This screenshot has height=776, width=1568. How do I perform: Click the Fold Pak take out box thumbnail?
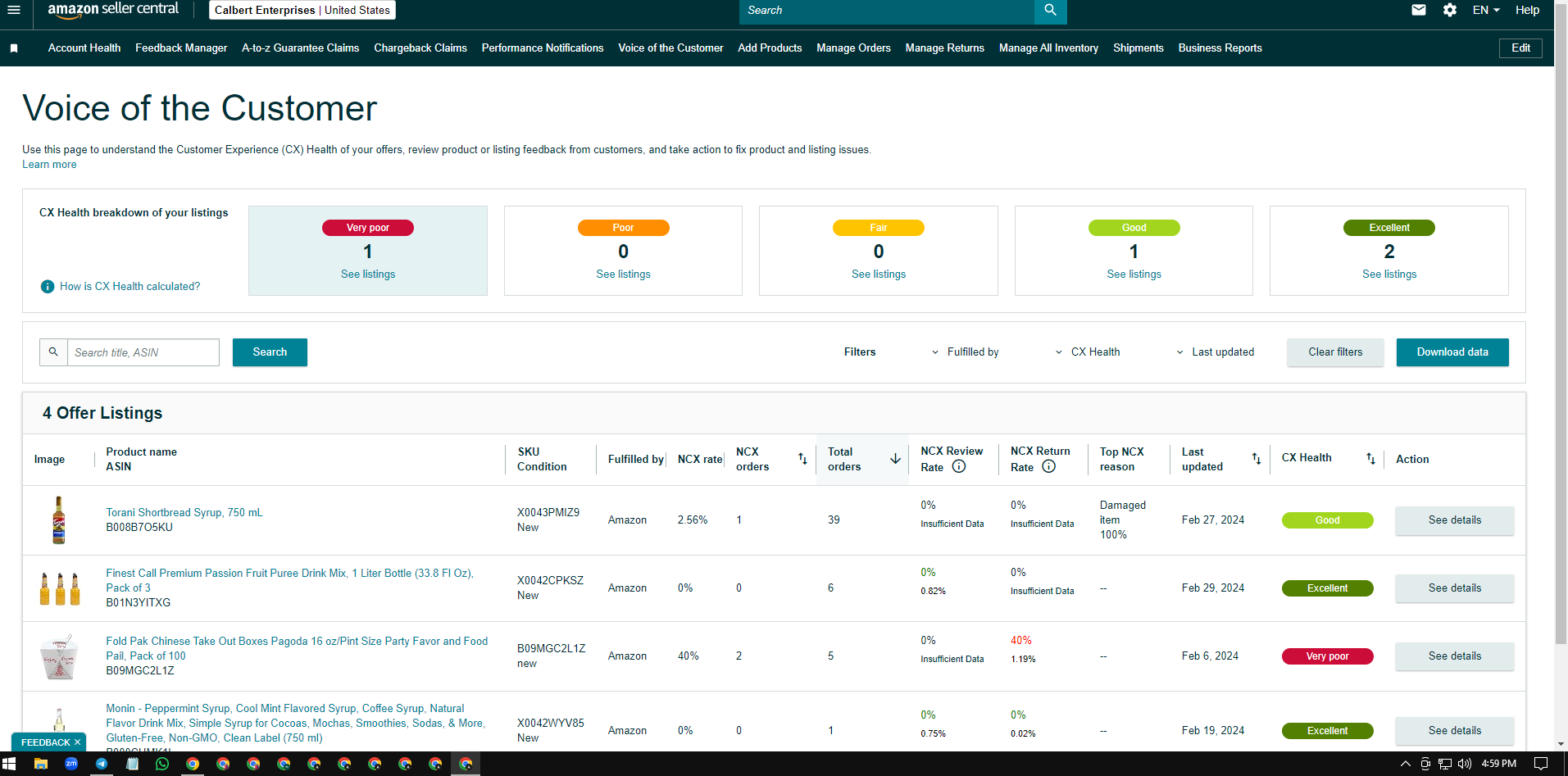pyautogui.click(x=59, y=656)
